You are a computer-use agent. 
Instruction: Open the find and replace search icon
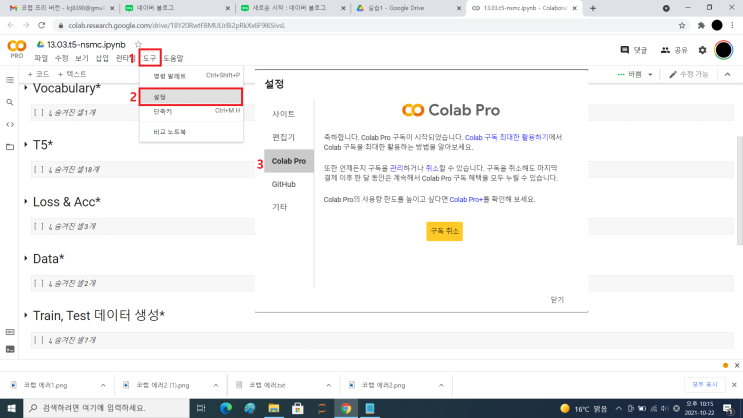(10, 102)
